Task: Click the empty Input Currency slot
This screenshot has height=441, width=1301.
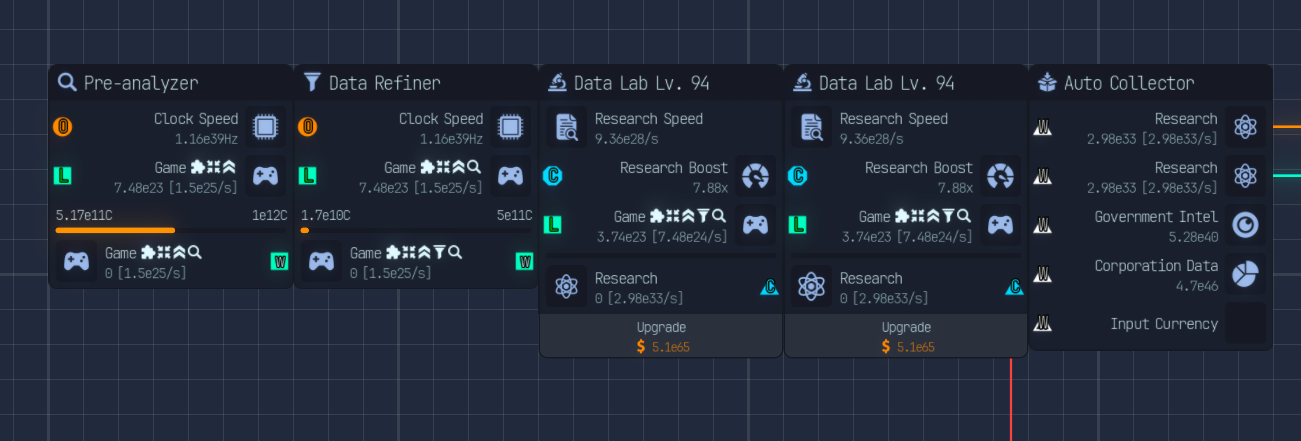Action: click(x=1245, y=323)
